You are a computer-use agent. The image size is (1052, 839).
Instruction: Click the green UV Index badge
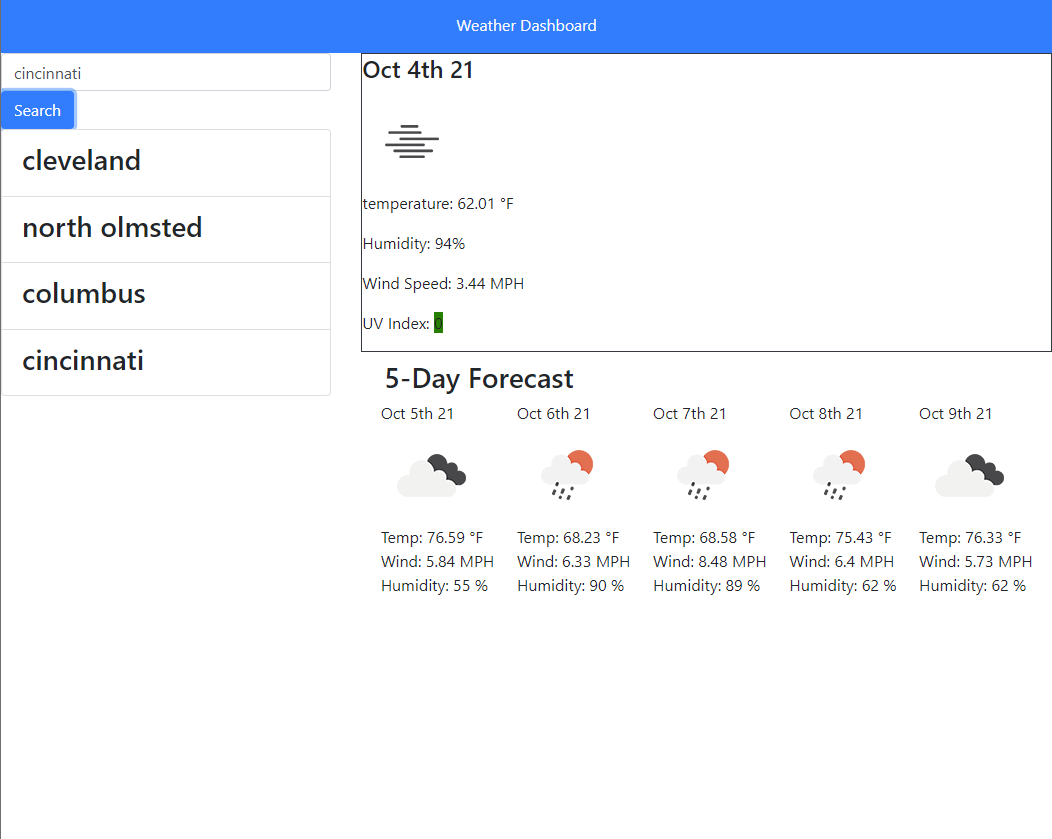(x=439, y=323)
